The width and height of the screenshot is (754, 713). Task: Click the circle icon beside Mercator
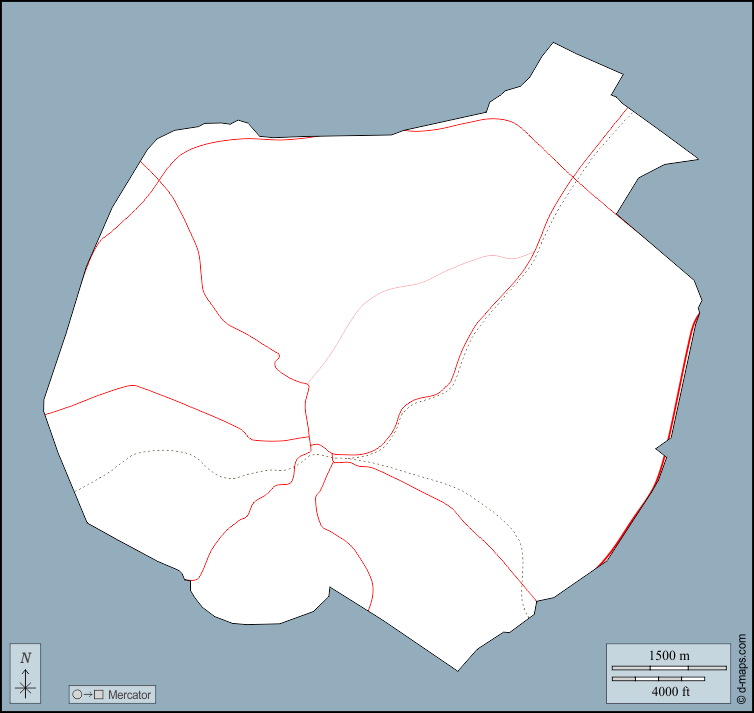[x=77, y=694]
